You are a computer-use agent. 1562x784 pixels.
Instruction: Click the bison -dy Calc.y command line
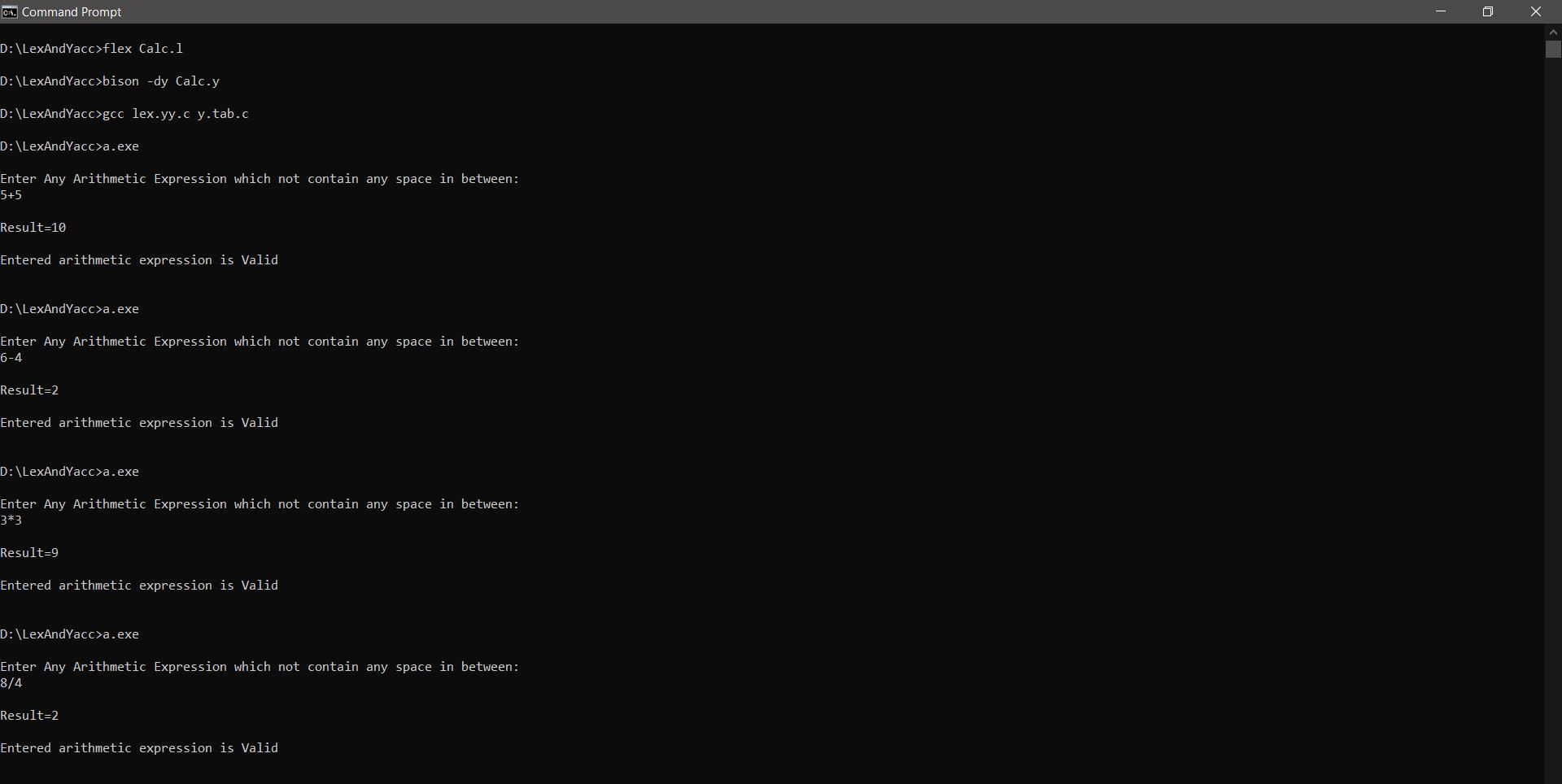click(110, 81)
